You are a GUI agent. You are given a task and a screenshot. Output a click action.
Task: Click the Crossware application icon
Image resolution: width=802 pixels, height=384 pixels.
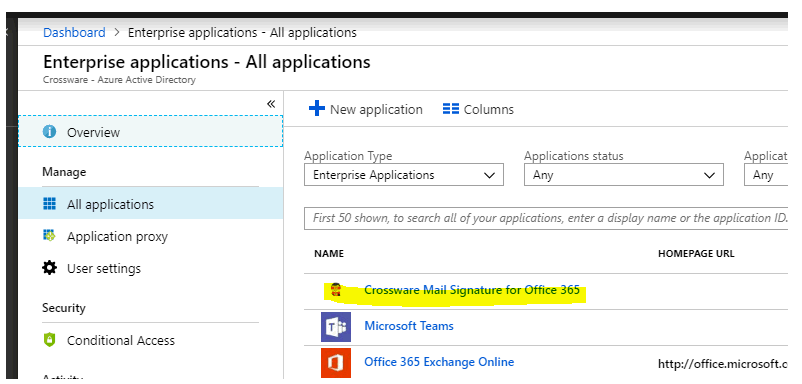[x=335, y=290]
